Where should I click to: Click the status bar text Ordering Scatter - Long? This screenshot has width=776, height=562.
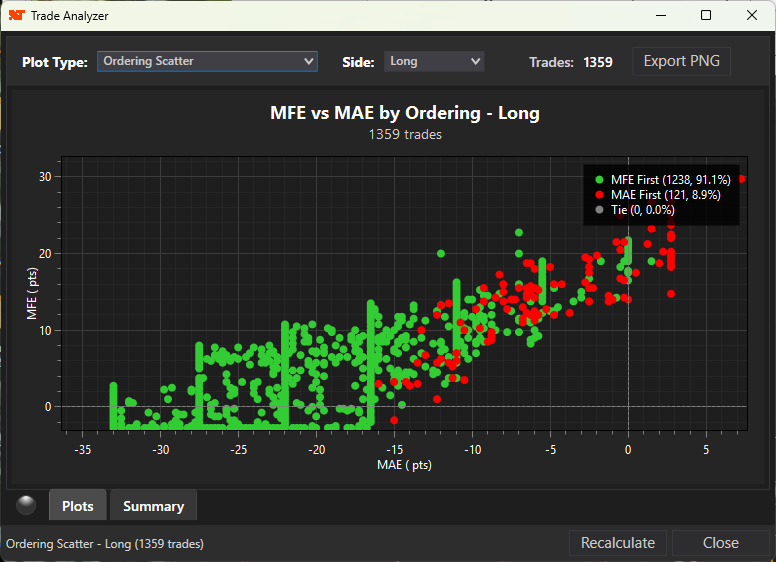[105, 544]
